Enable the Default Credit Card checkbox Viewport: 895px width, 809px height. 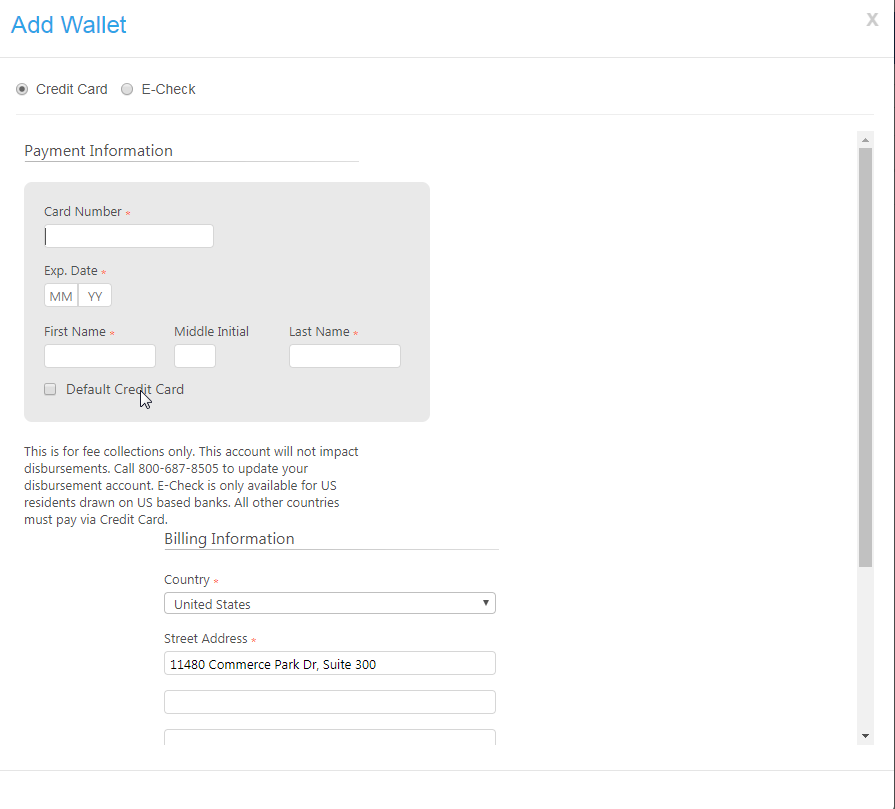pyautogui.click(x=50, y=390)
